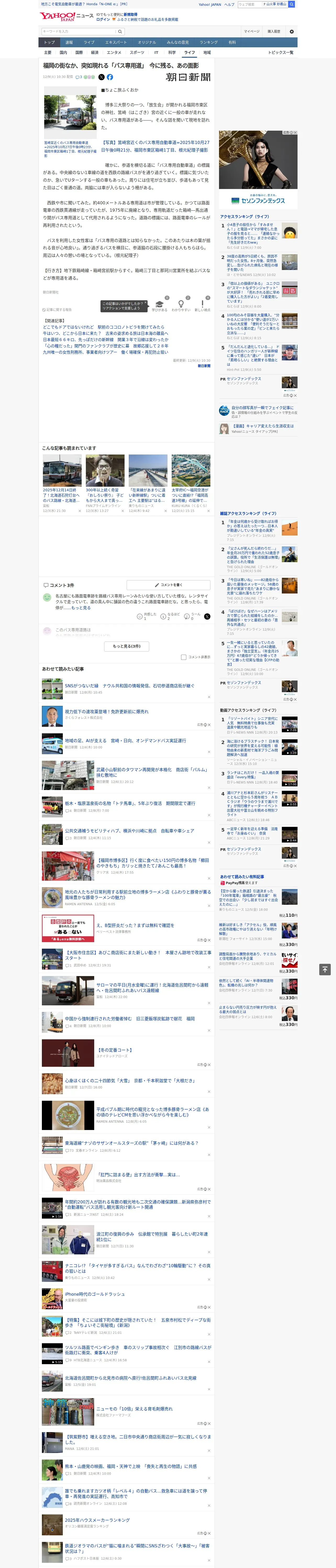
Task: Click the 朝日新聞 publisher logo
Action: (188, 77)
